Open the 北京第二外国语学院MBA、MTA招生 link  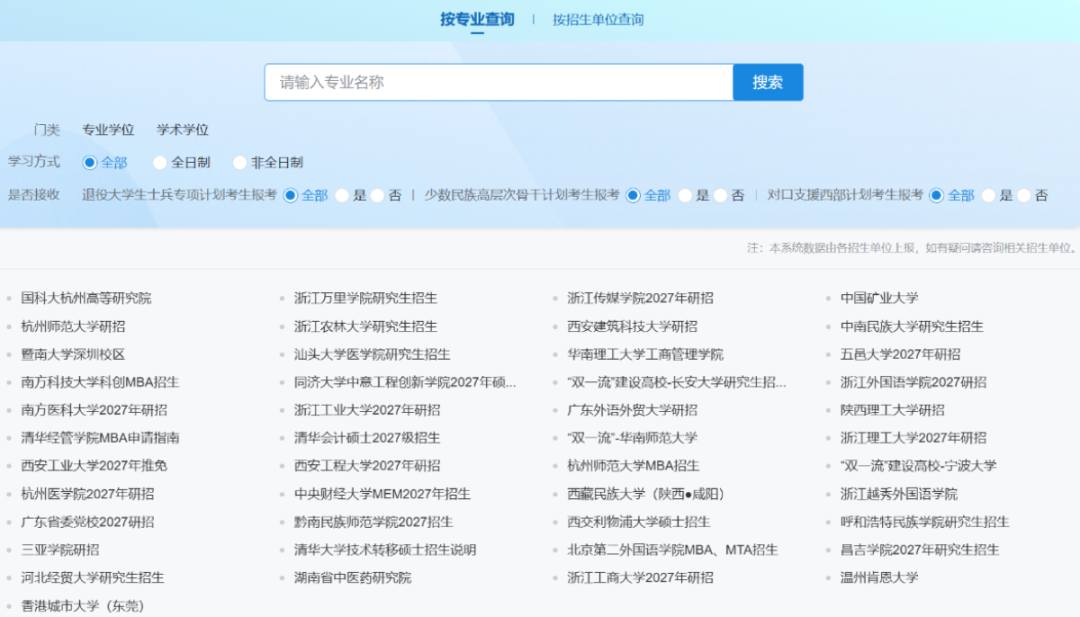coord(673,550)
